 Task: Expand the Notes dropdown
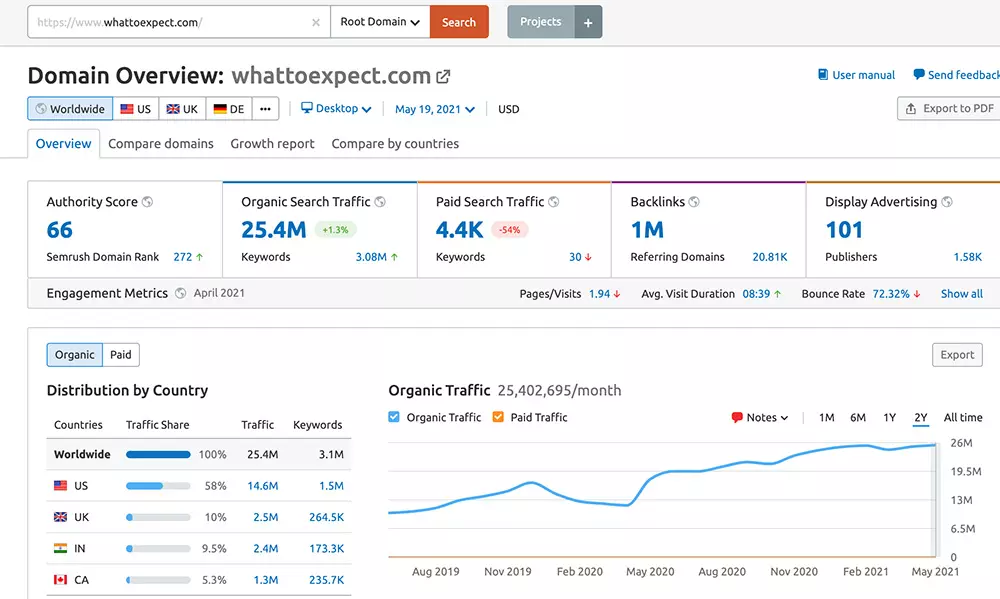760,418
